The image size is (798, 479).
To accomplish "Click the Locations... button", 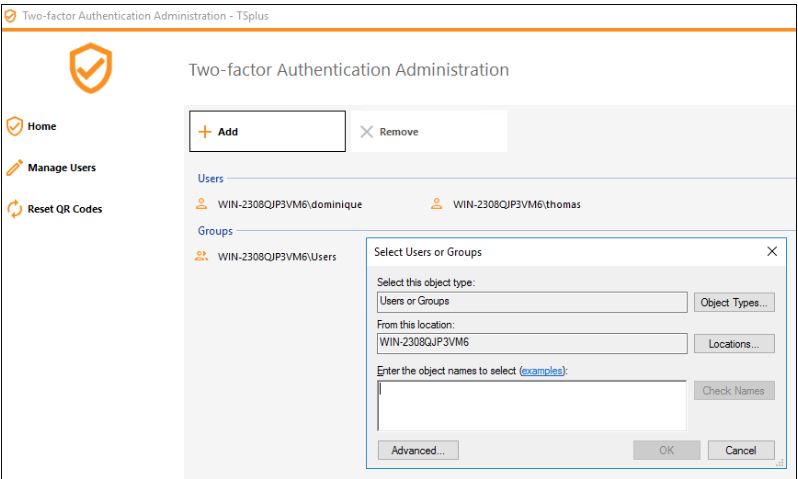I will point(734,344).
